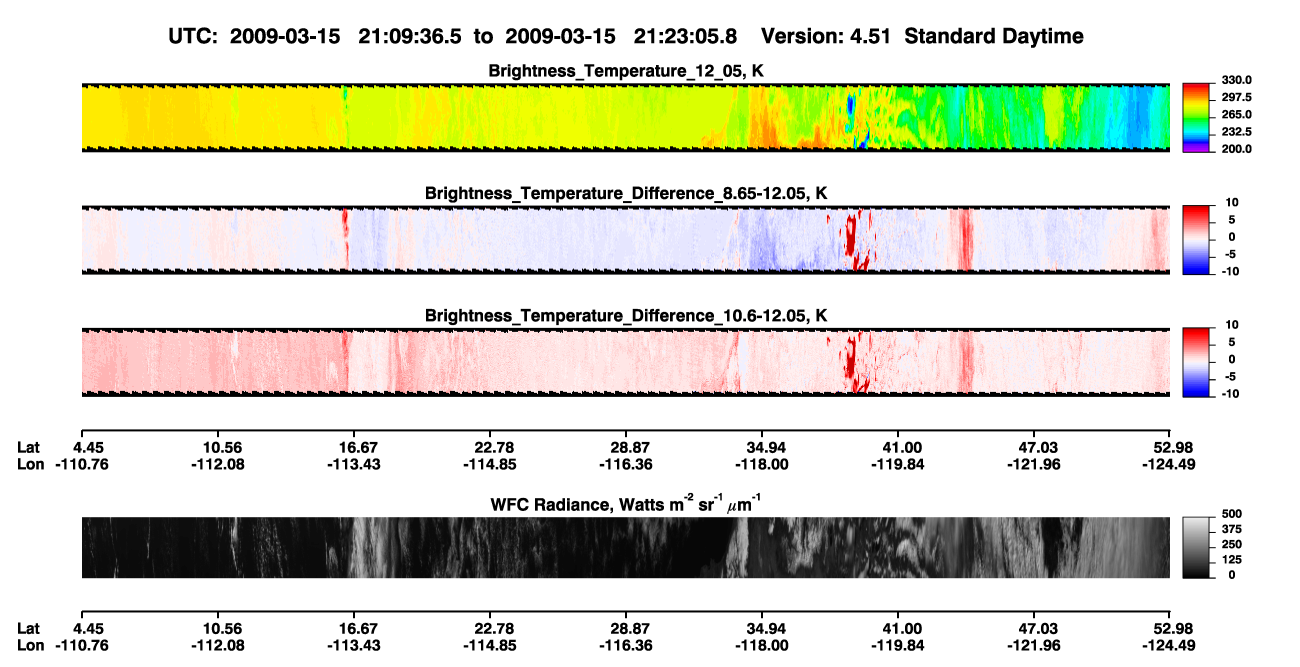Image resolution: width=1300 pixels, height=667 pixels.
Task: Click longitude '-119.84' below the WFC panel
Action: pyautogui.click(x=898, y=644)
